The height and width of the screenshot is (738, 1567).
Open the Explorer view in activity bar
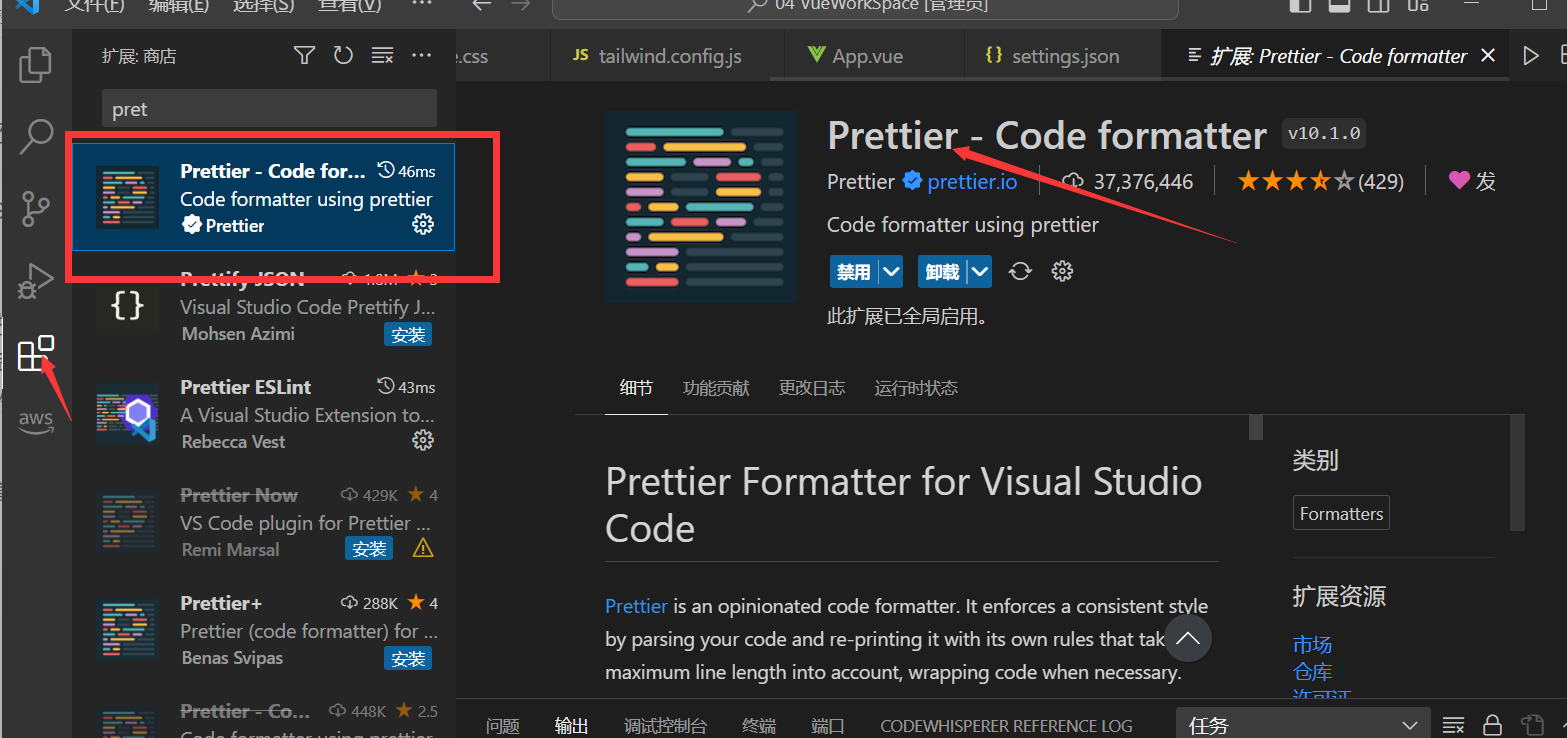pyautogui.click(x=36, y=65)
